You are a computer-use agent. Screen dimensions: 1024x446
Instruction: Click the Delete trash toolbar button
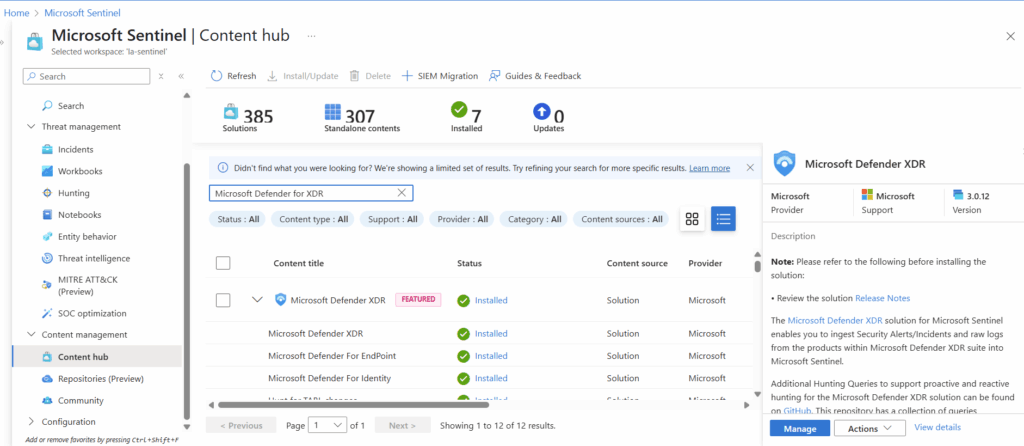[370, 76]
